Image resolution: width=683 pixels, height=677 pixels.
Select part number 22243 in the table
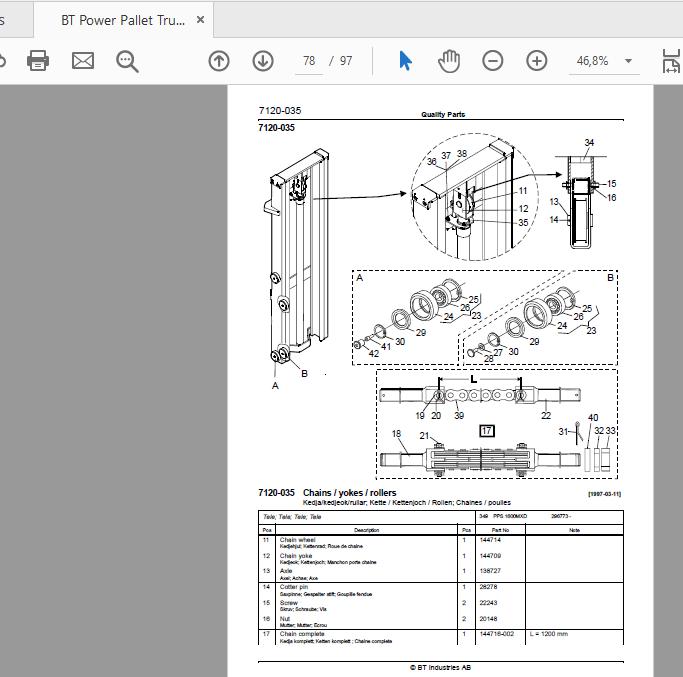click(488, 603)
